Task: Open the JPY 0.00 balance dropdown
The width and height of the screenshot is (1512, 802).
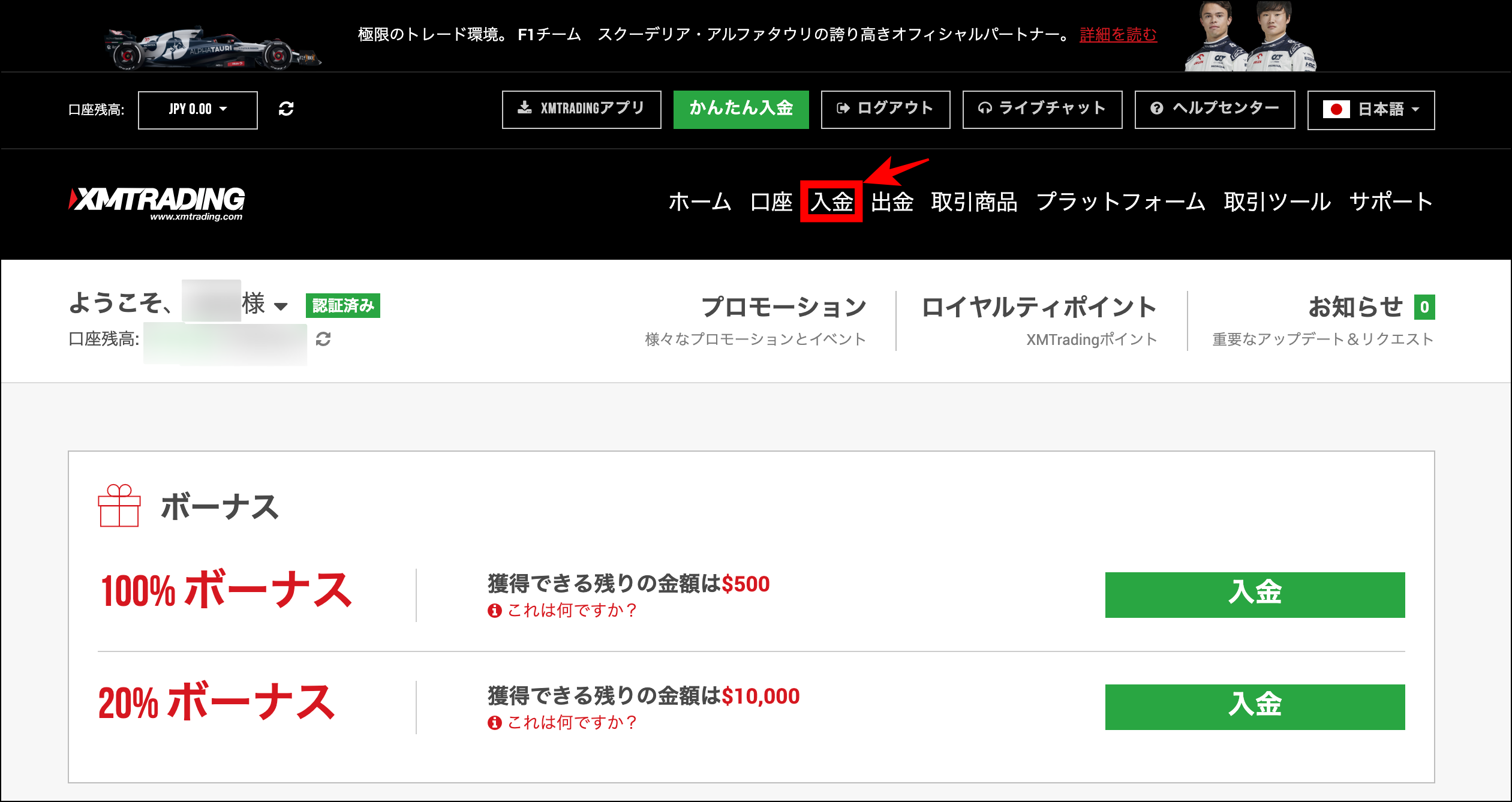Action: [197, 109]
